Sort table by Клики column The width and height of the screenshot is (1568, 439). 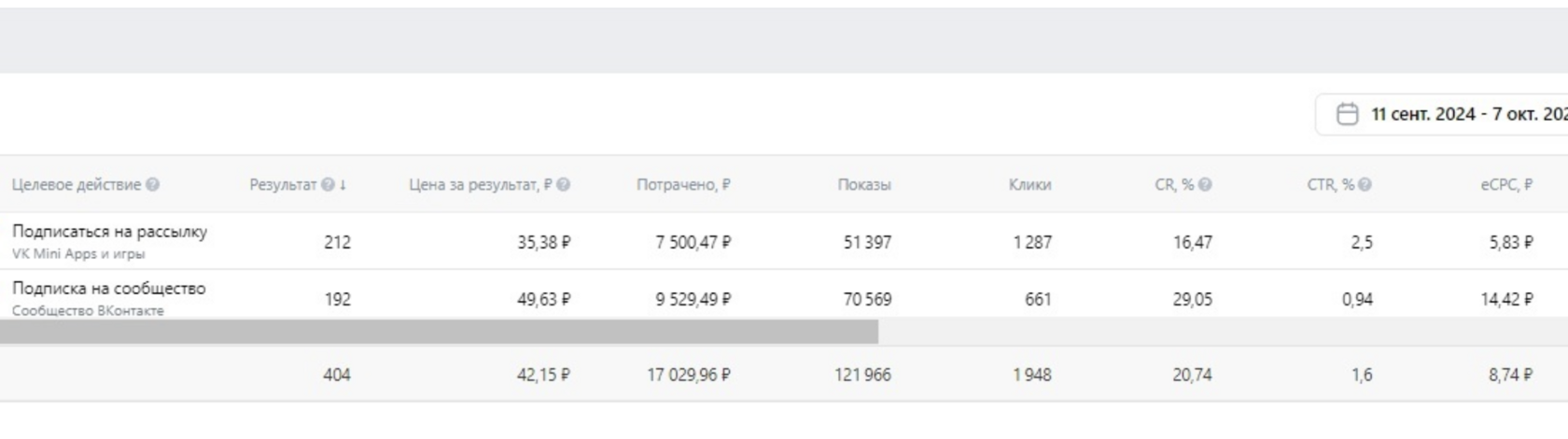1029,185
